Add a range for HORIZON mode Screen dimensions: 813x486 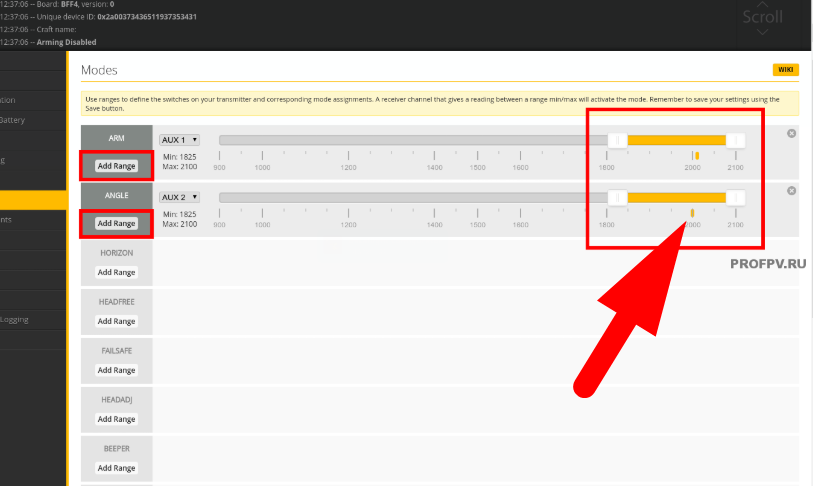tap(116, 272)
